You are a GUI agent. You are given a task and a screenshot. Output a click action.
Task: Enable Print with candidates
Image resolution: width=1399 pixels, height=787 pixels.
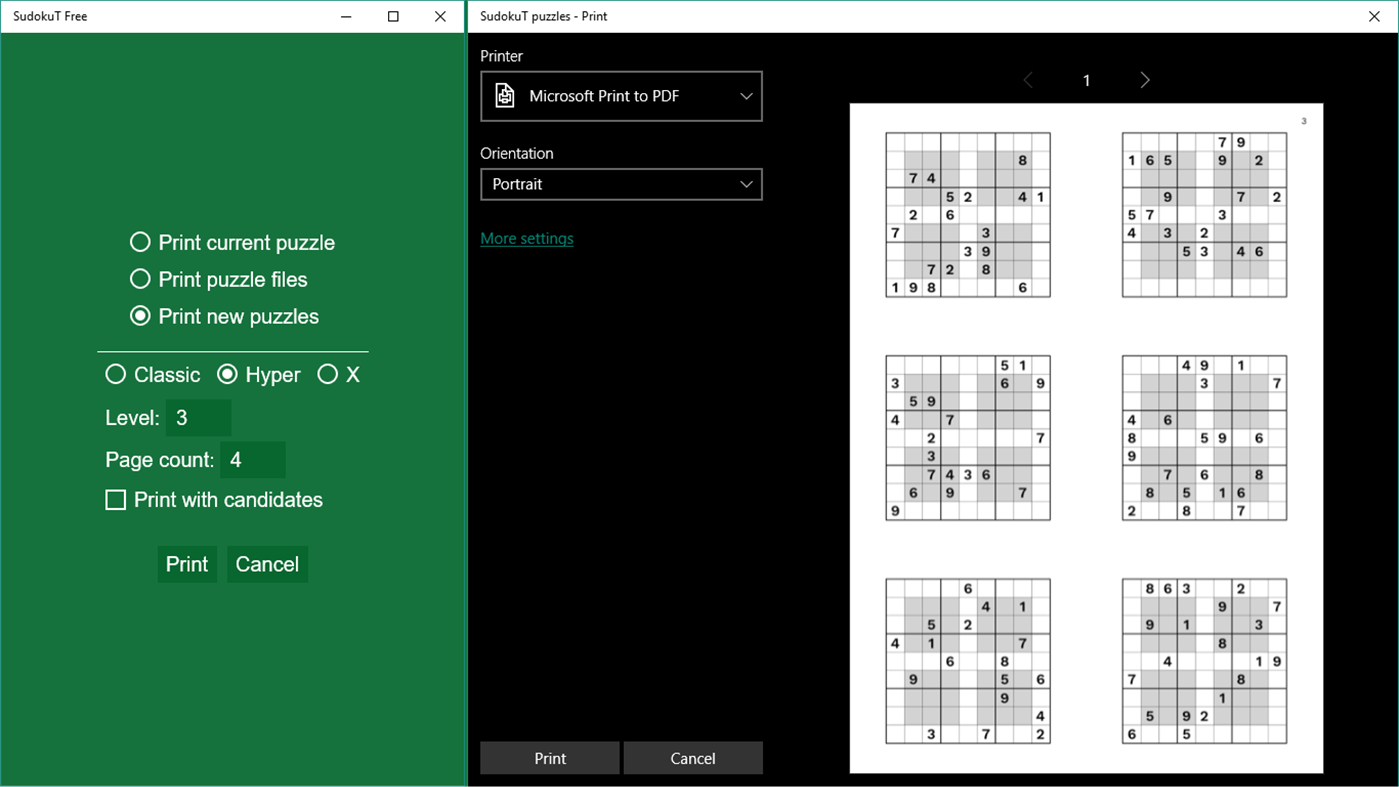[115, 499]
